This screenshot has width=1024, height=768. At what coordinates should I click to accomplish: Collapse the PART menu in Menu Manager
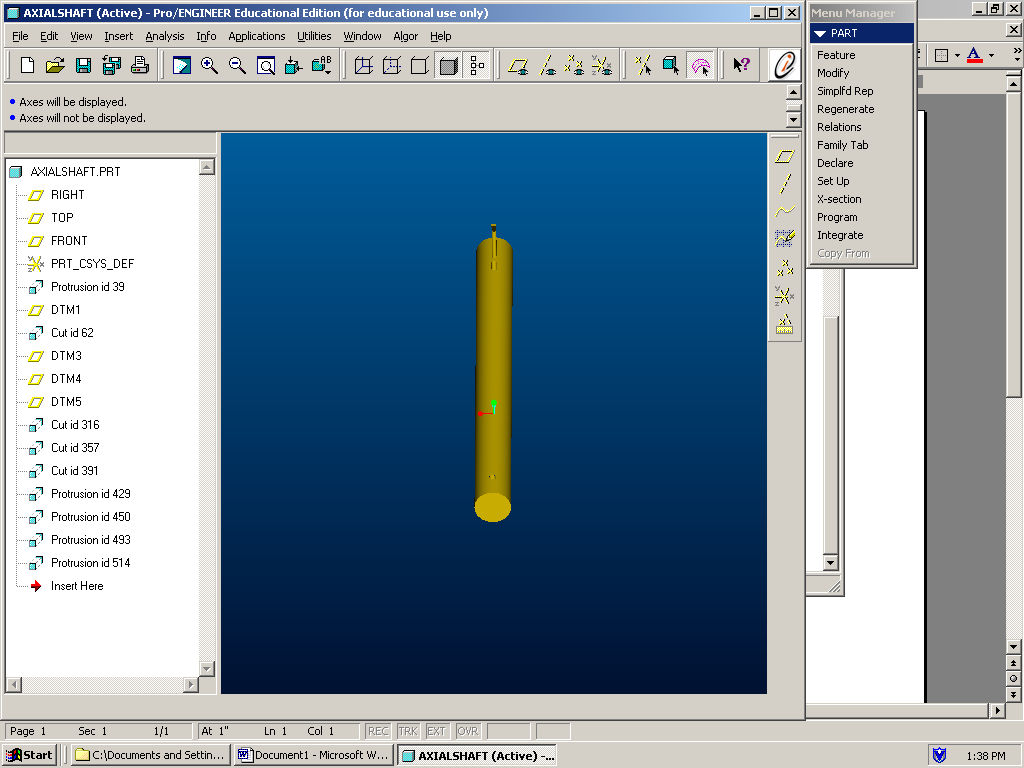[820, 33]
